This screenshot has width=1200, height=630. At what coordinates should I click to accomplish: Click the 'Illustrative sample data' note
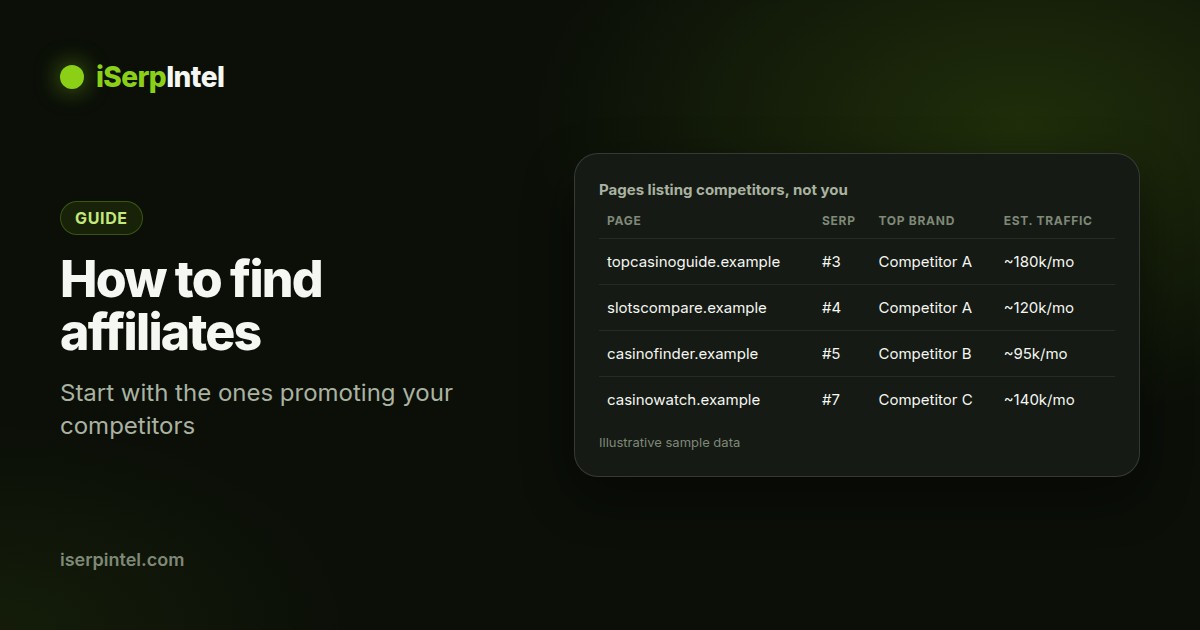669,442
